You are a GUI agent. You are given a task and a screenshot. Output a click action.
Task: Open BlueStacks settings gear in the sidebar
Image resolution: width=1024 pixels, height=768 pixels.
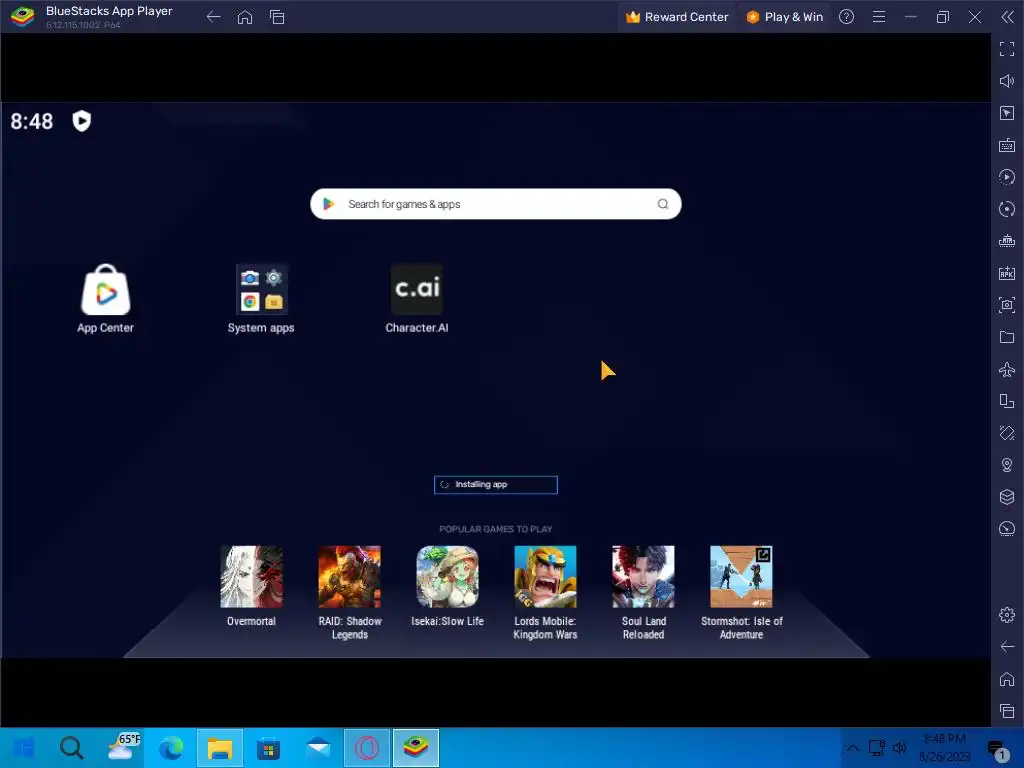(x=1007, y=615)
